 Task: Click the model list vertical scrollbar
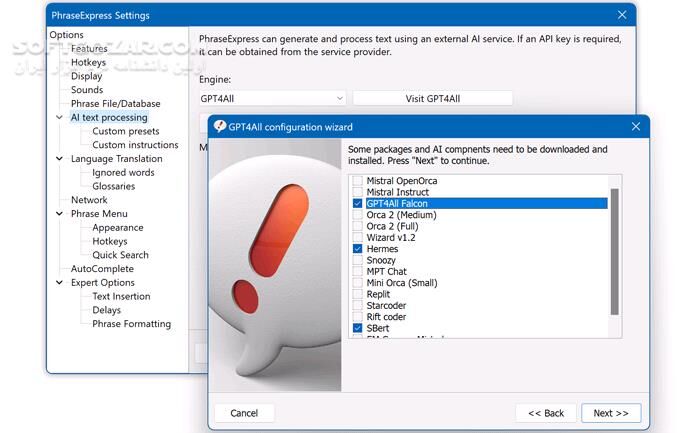pyautogui.click(x=614, y=250)
